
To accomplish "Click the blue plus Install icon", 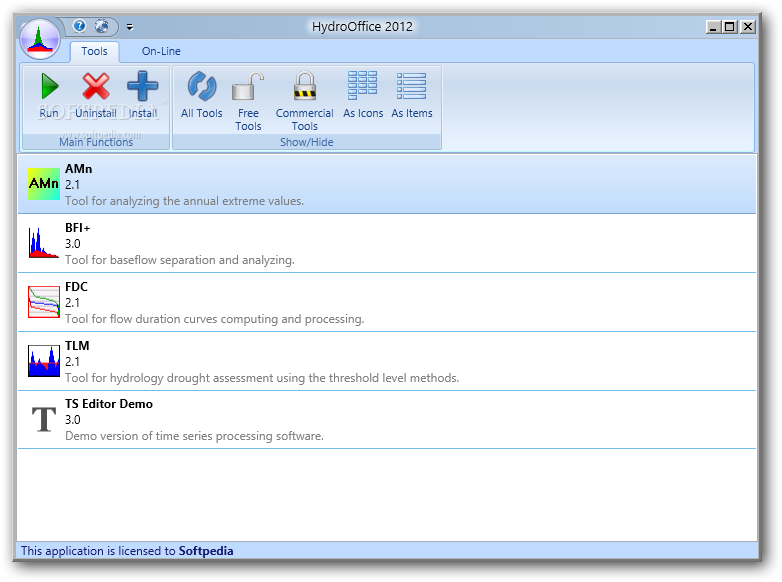I will point(143,86).
